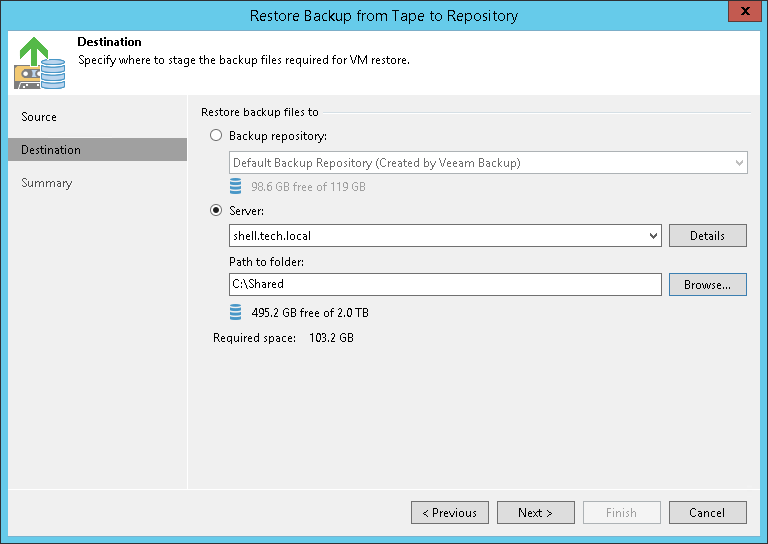Click the Details button for the server
768x544 pixels.
pos(707,236)
